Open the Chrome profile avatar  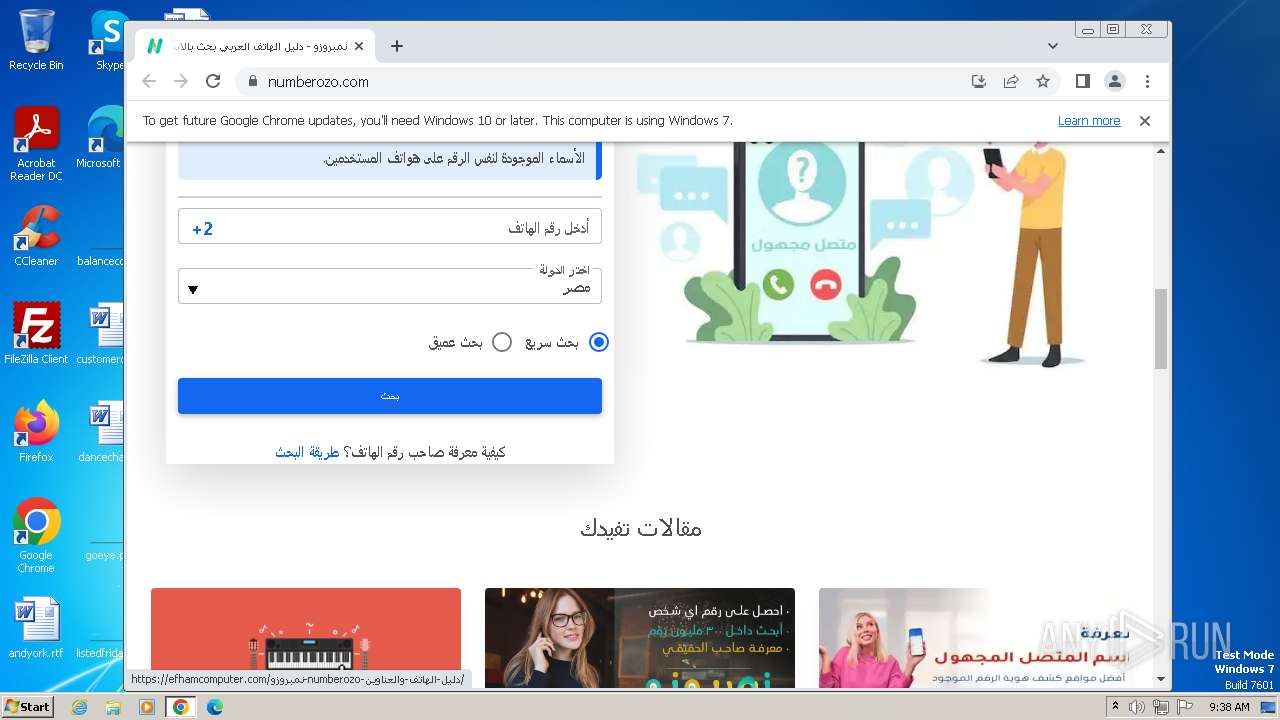[1115, 81]
